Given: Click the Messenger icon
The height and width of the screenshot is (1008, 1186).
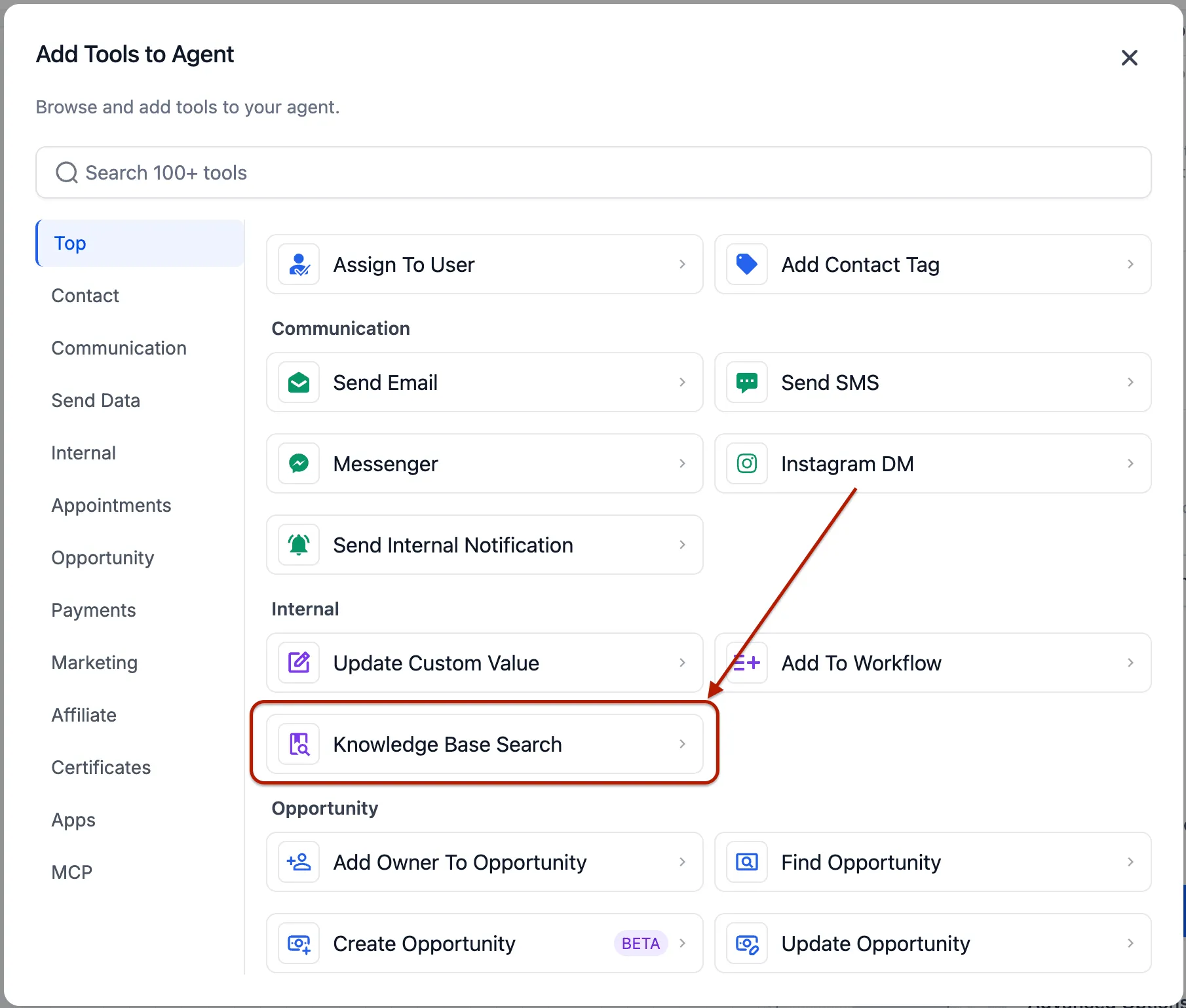Looking at the screenshot, I should pos(299,464).
